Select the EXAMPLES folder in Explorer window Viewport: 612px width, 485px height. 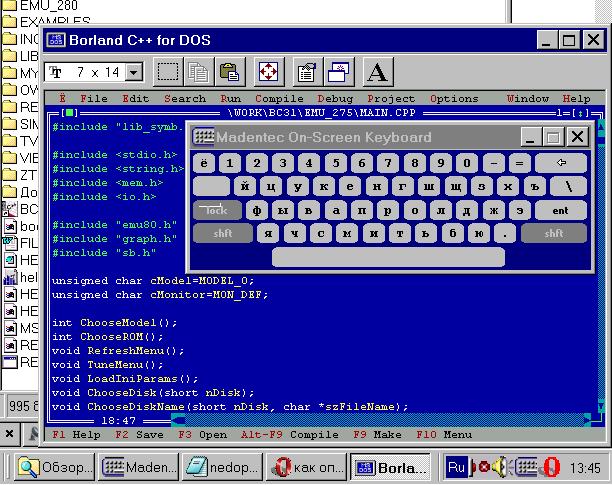[x=47, y=21]
